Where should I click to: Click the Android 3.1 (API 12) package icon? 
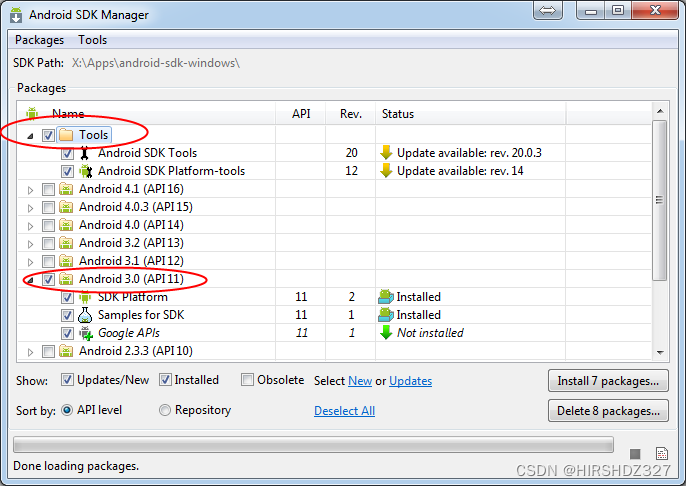(66, 261)
